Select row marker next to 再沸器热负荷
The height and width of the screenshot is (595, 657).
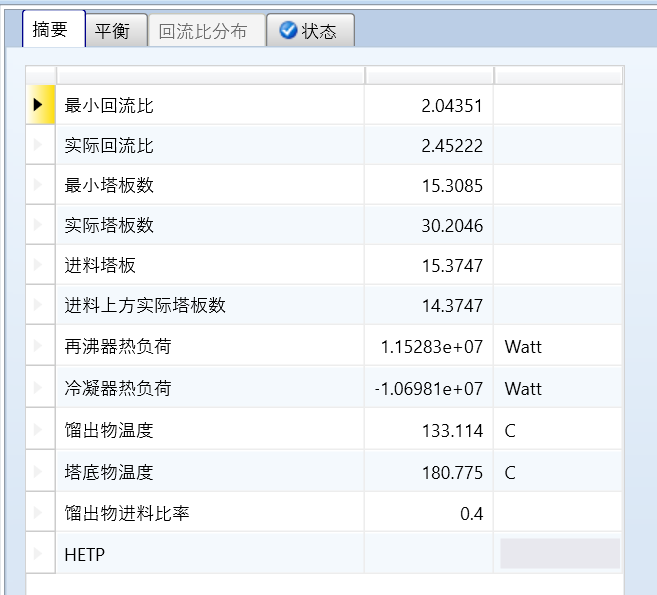[x=39, y=347]
